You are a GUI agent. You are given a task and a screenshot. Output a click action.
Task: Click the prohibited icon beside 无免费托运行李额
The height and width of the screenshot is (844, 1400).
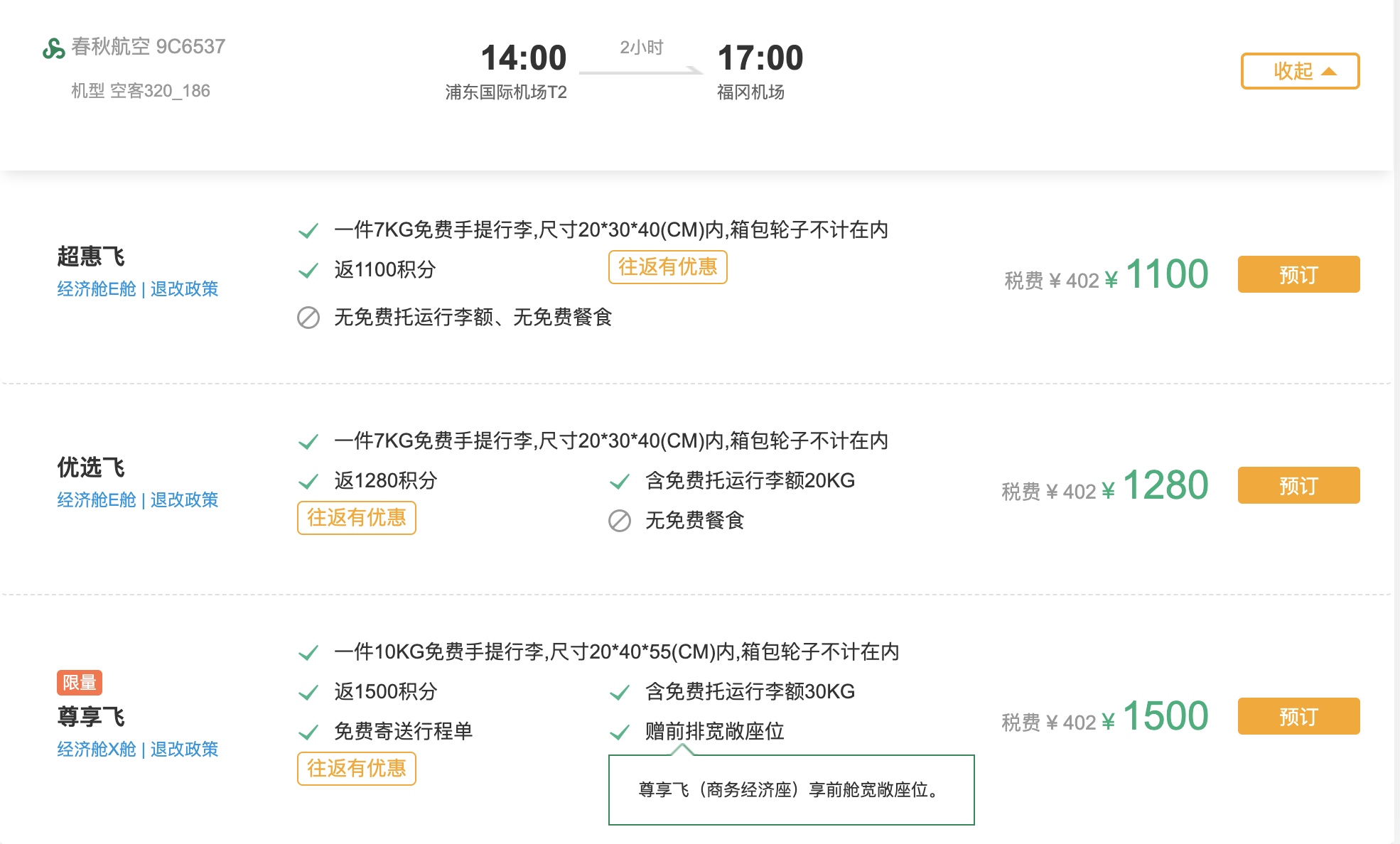pos(308,318)
